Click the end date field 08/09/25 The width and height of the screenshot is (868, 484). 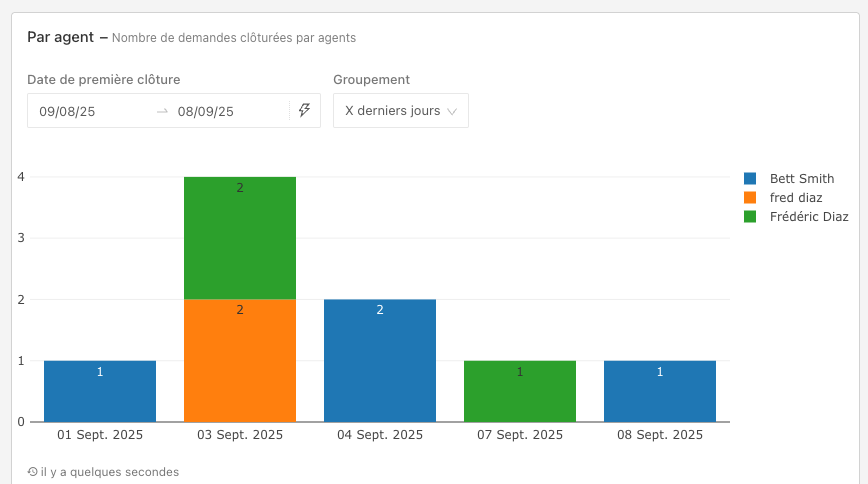(206, 111)
